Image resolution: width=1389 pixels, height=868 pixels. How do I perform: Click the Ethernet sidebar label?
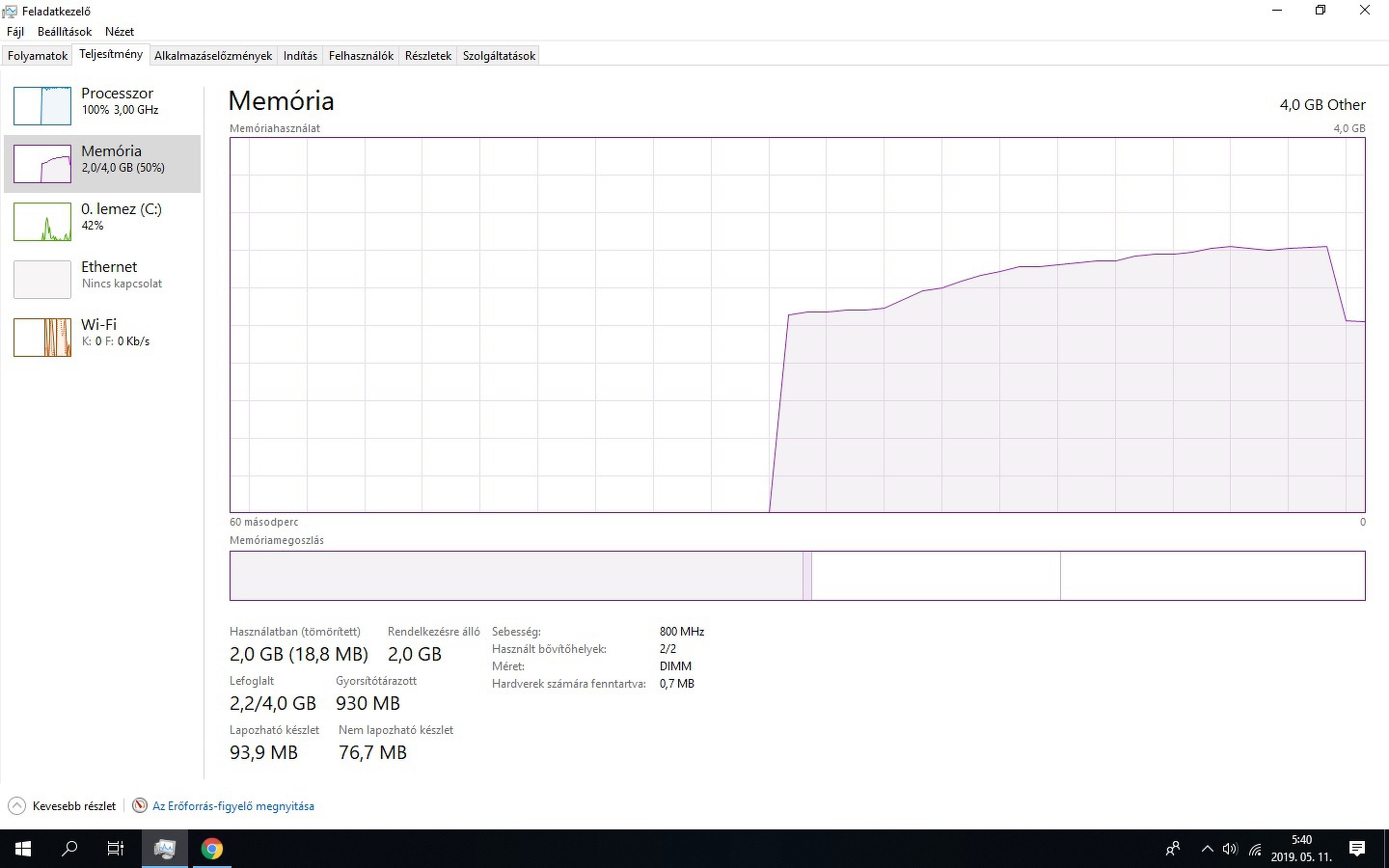tap(109, 267)
